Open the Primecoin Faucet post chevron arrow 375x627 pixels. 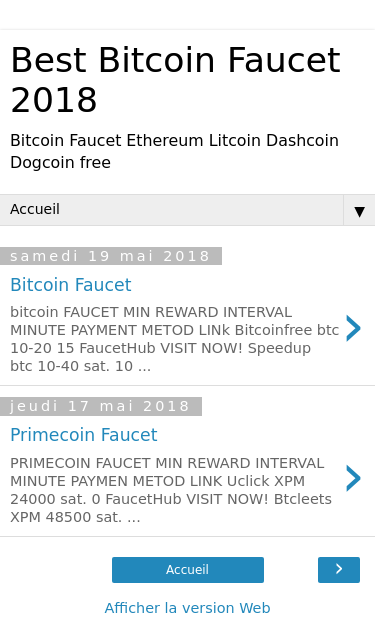pos(353,478)
